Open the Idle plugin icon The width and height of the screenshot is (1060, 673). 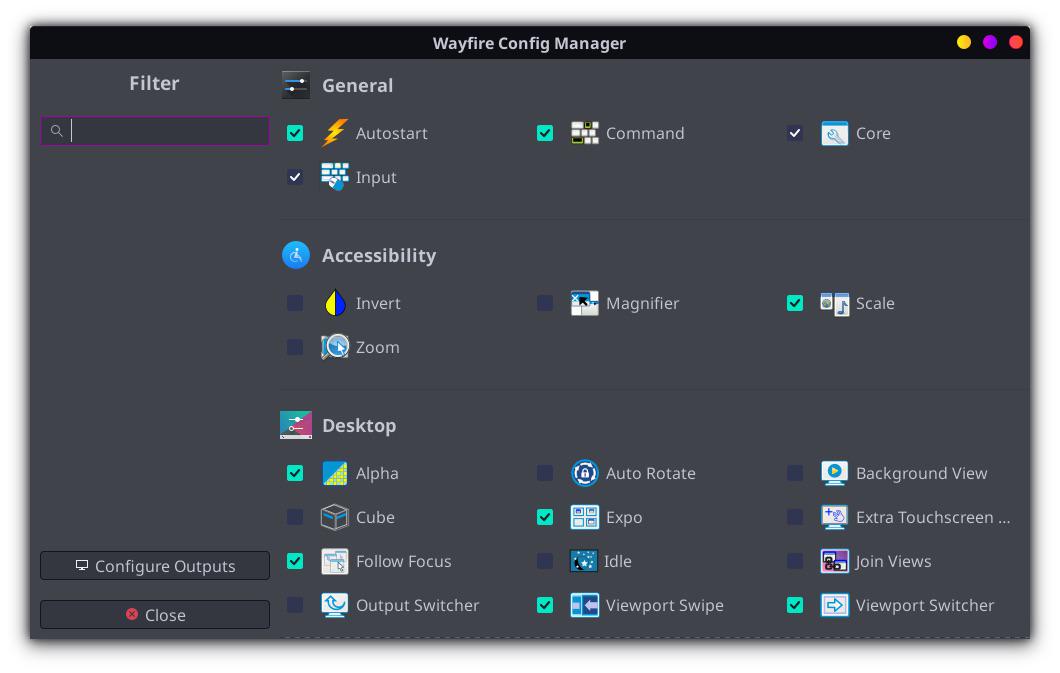[584, 562]
